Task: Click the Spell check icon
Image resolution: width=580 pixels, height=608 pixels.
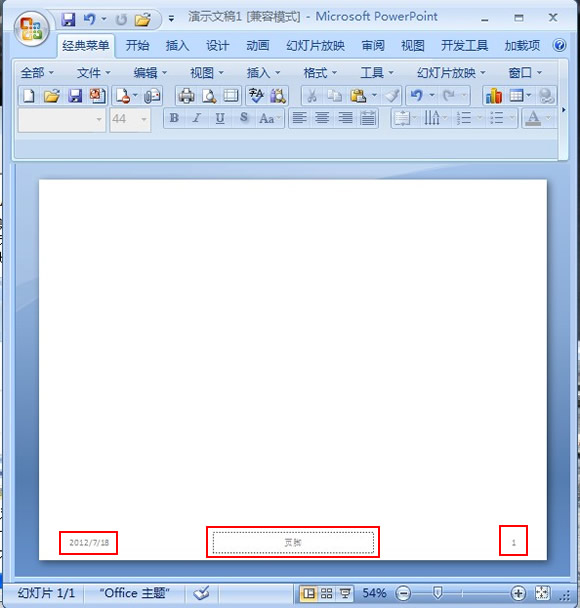Action: pos(256,96)
